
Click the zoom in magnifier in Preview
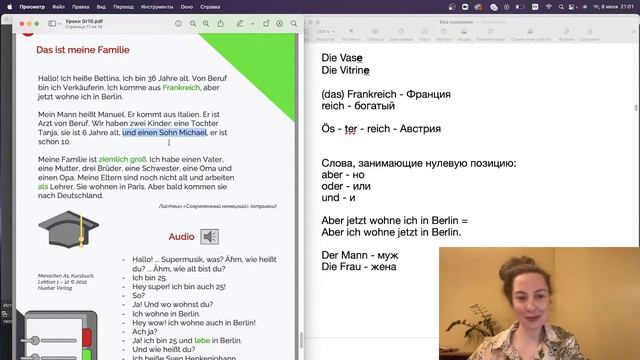206,24
